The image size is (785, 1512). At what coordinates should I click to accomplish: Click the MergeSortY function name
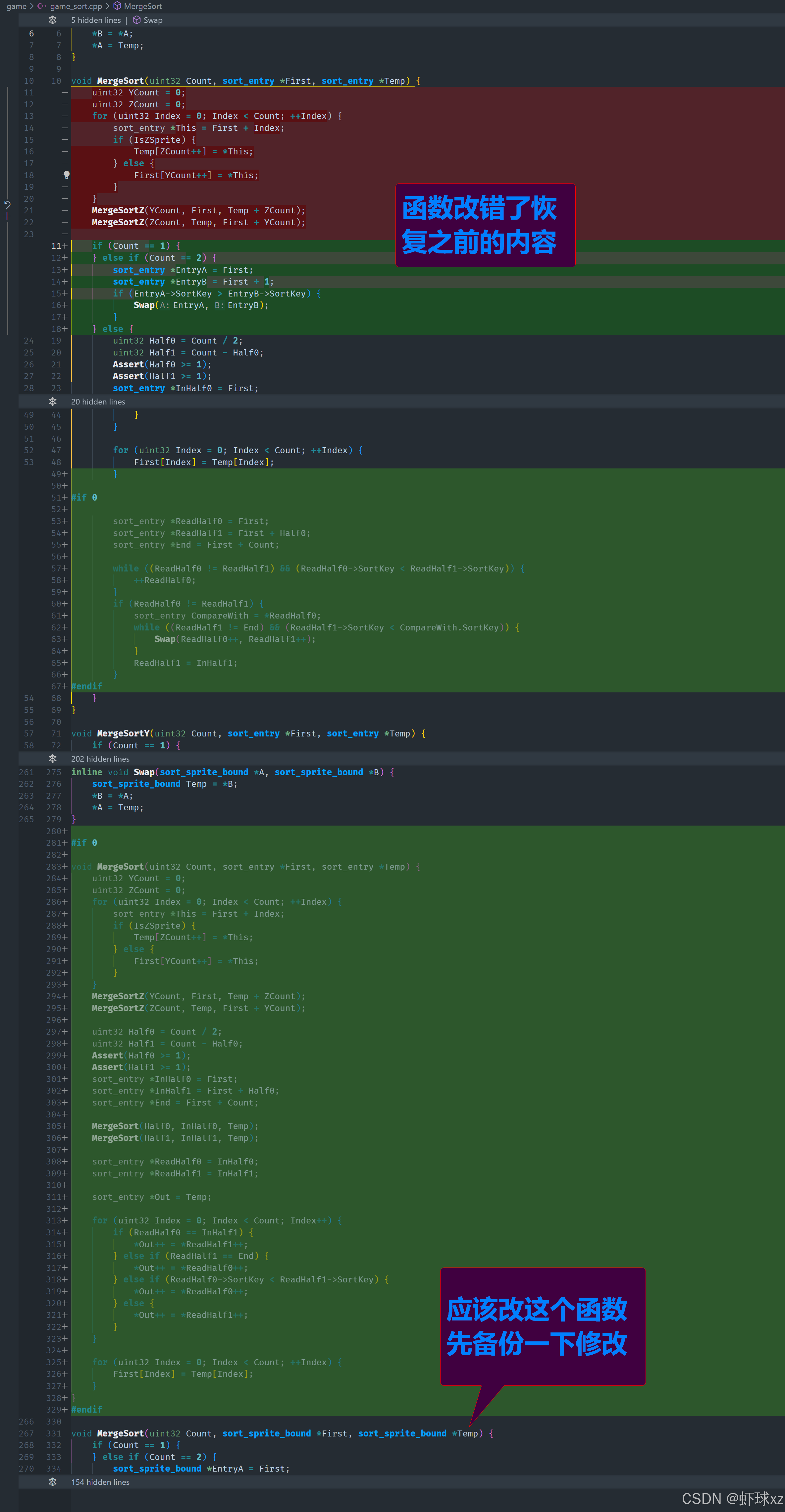click(123, 734)
